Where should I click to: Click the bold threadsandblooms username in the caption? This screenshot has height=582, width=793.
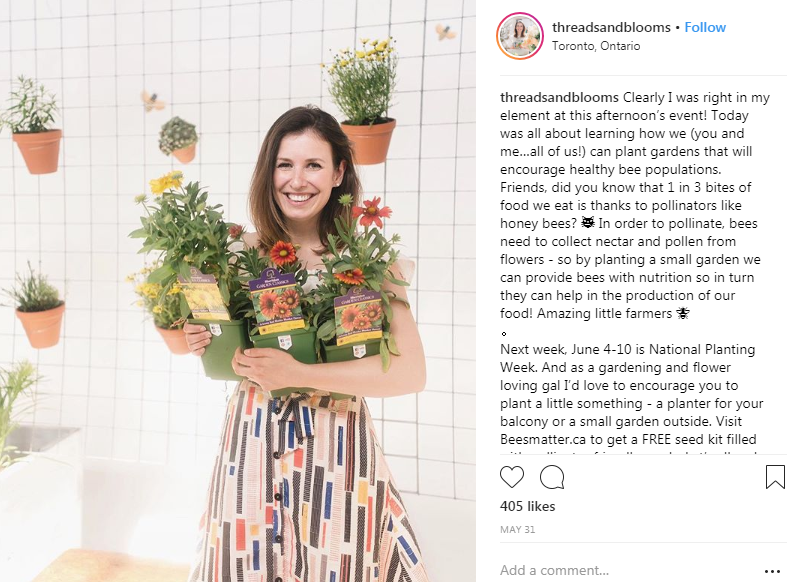[559, 98]
